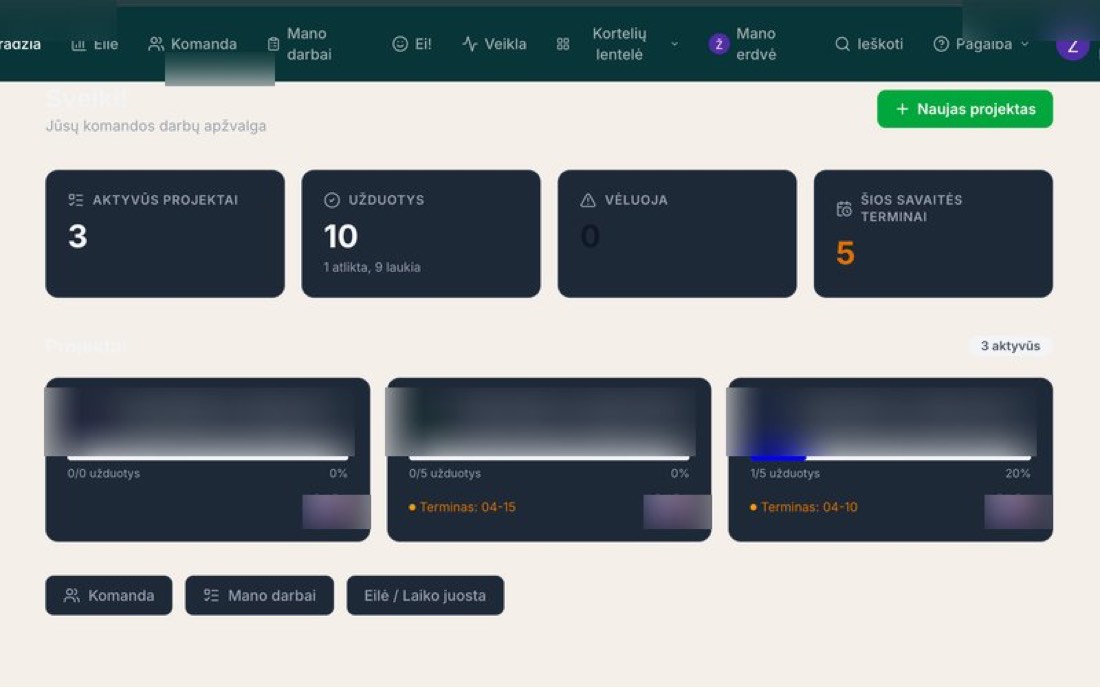The image size is (1100, 687).
Task: Open the Eilė / Laiko juosta shortcut
Action: [425, 595]
